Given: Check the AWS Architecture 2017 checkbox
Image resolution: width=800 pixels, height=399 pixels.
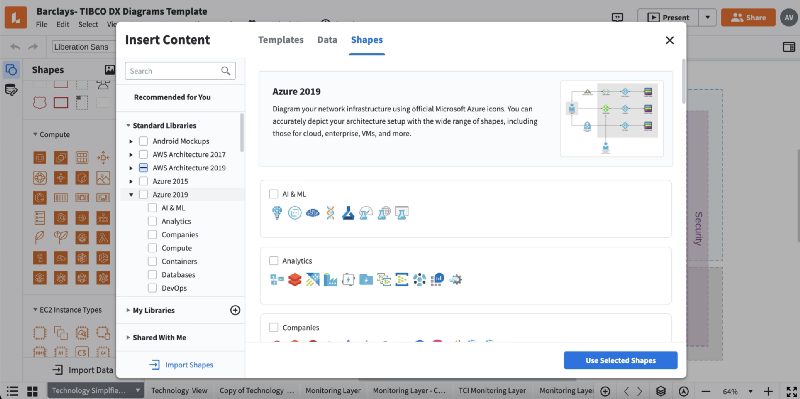Looking at the screenshot, I should click(x=143, y=154).
